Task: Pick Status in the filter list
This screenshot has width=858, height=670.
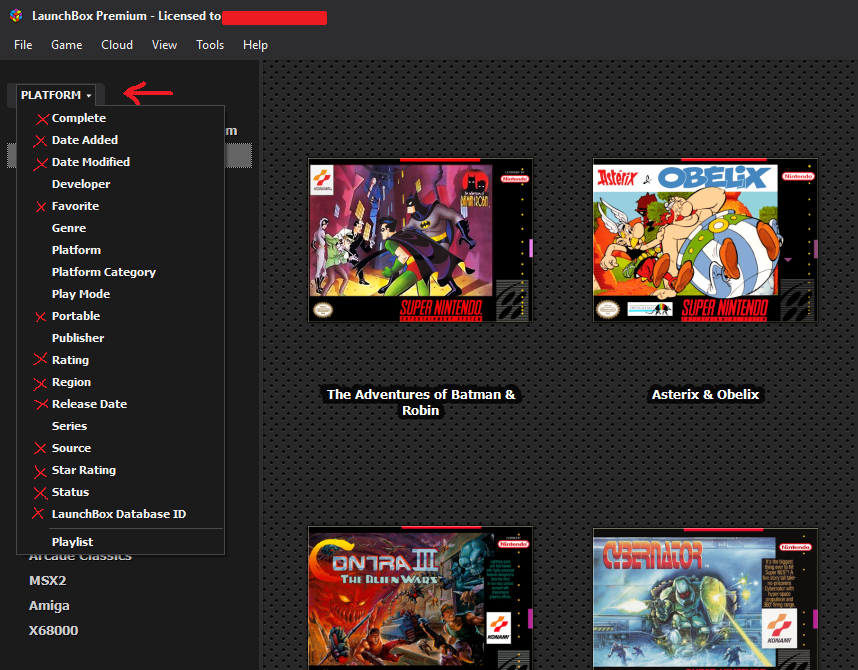Action: coord(120,492)
